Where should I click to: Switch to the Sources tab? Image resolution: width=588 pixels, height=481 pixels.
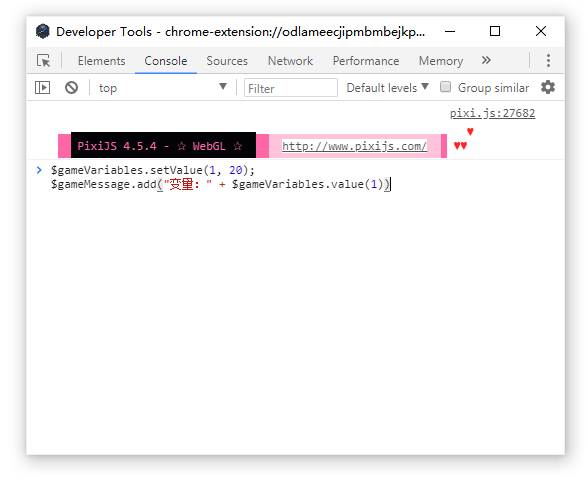[x=227, y=61]
